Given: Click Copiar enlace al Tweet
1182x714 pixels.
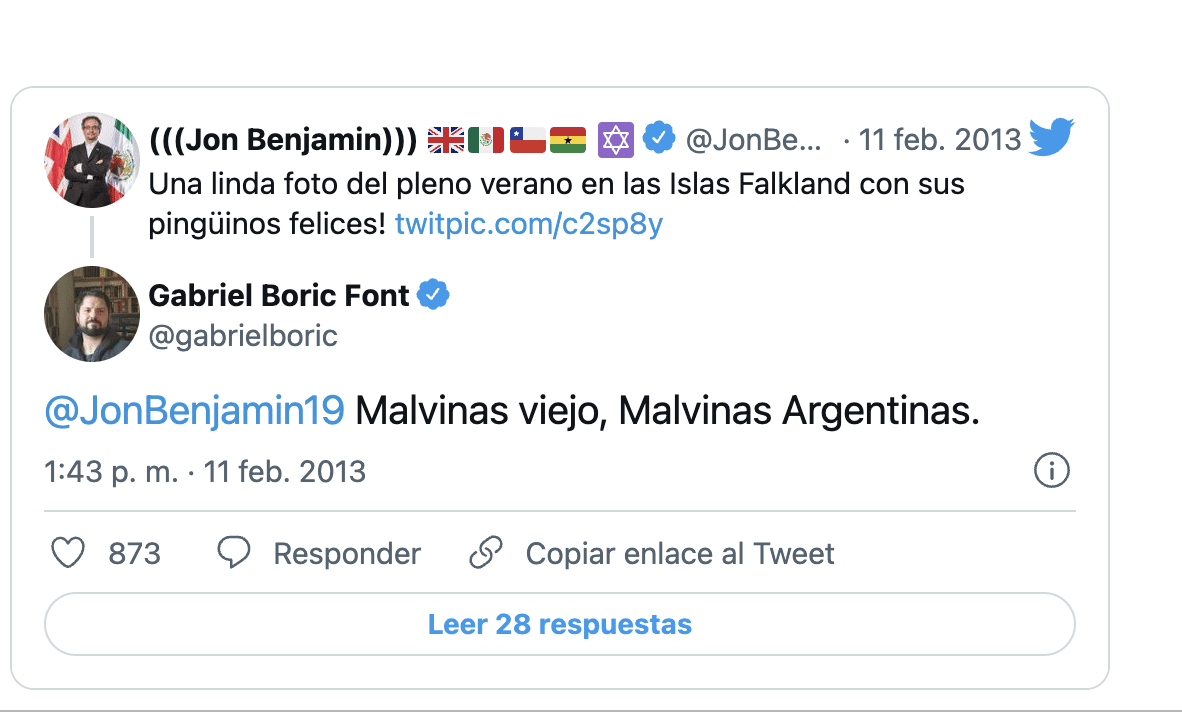Looking at the screenshot, I should click(680, 554).
